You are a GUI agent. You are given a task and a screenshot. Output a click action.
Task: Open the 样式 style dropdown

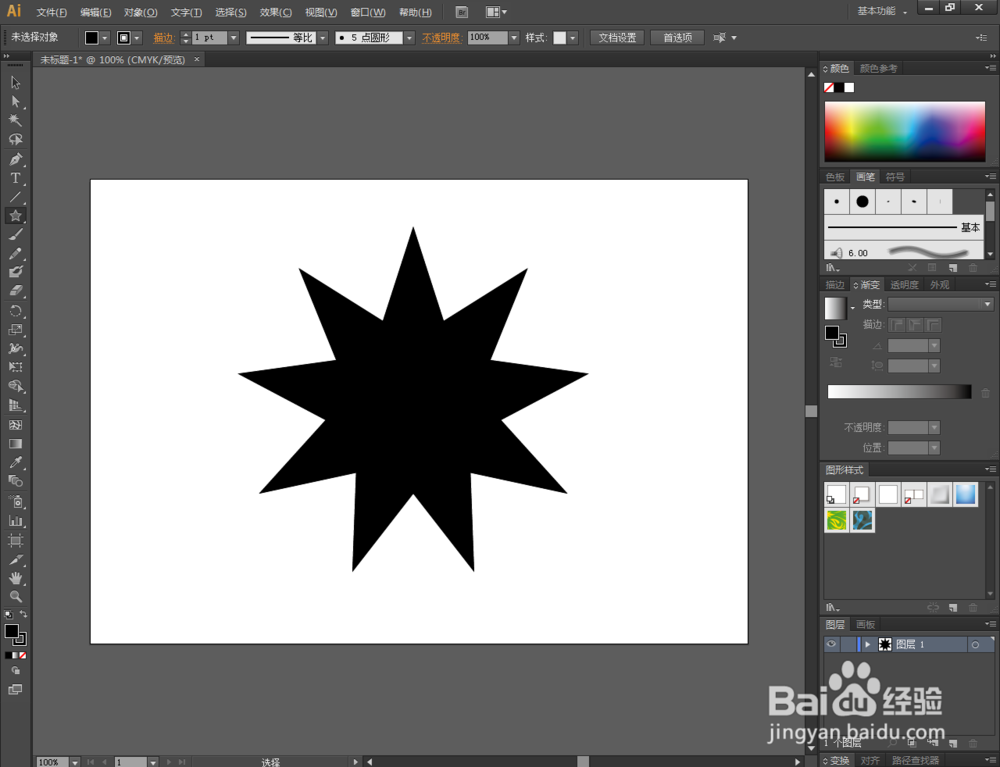(x=573, y=38)
